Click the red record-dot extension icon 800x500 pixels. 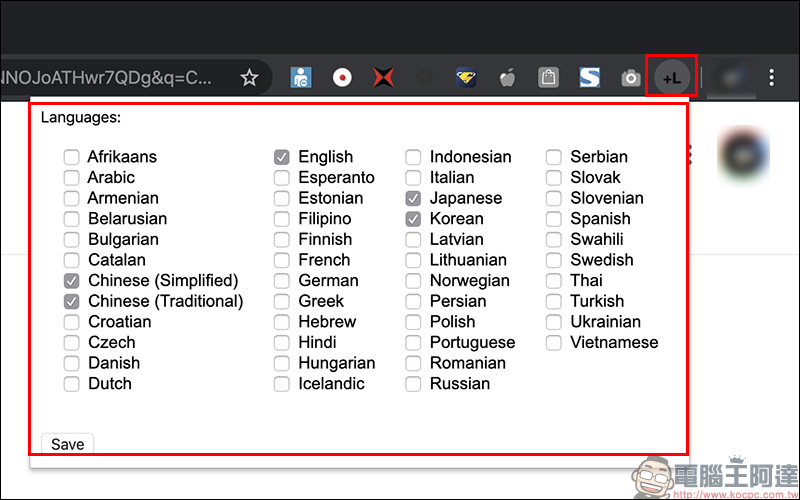point(342,77)
